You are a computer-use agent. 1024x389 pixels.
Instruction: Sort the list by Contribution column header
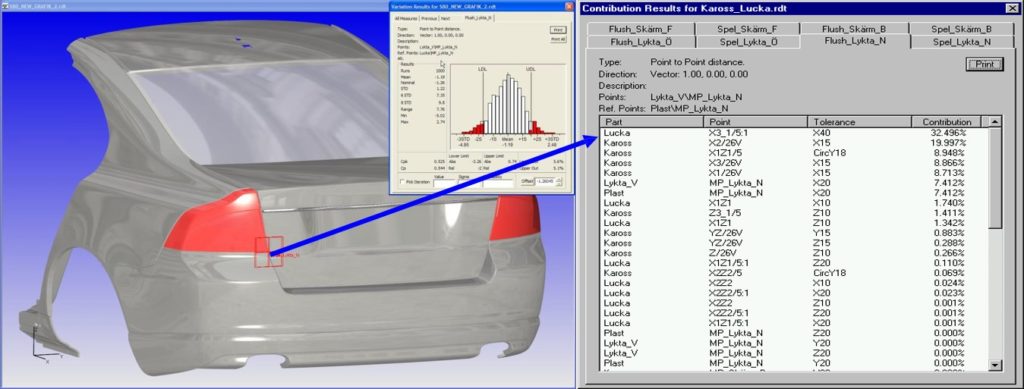tap(946, 122)
